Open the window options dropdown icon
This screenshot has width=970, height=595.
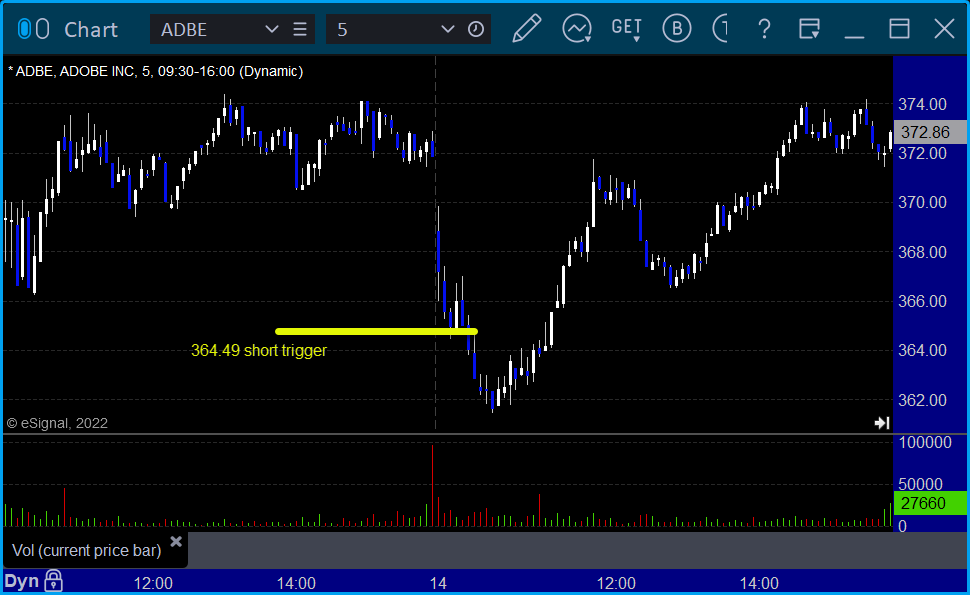[809, 29]
